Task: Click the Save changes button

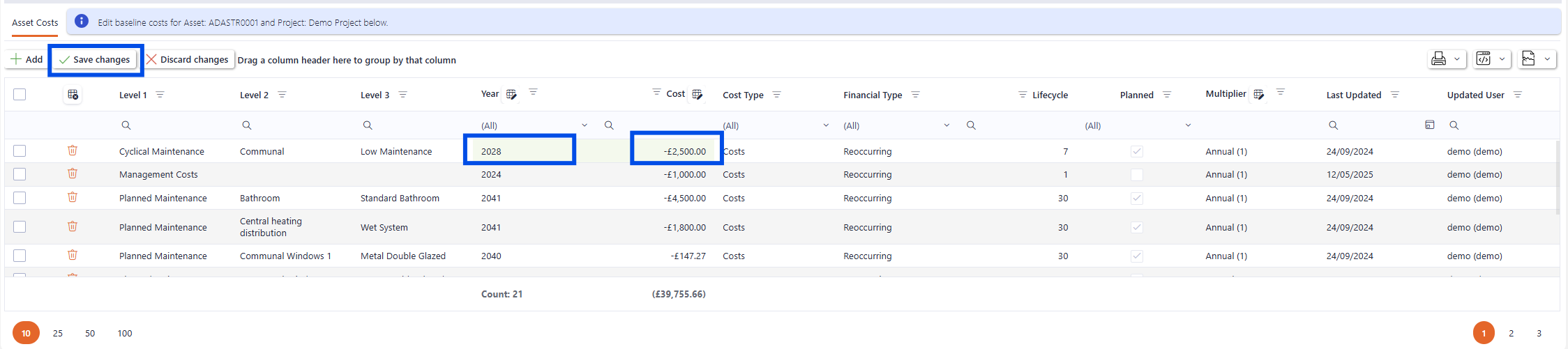Action: click(95, 60)
